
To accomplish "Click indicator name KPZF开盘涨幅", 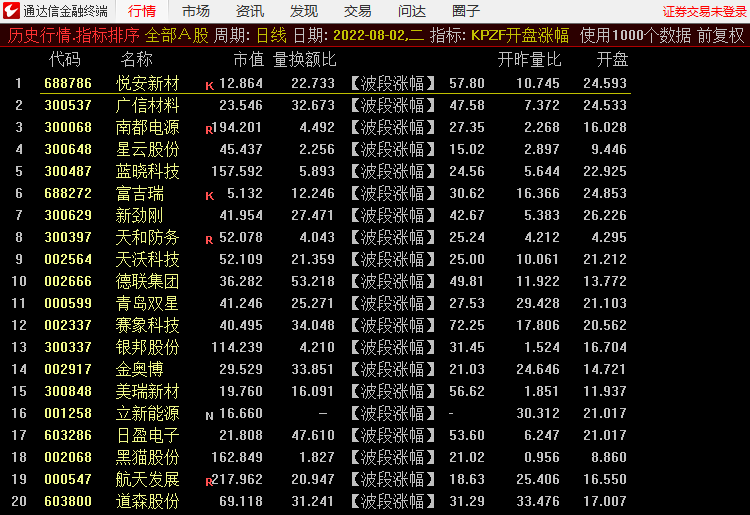I will [520, 35].
